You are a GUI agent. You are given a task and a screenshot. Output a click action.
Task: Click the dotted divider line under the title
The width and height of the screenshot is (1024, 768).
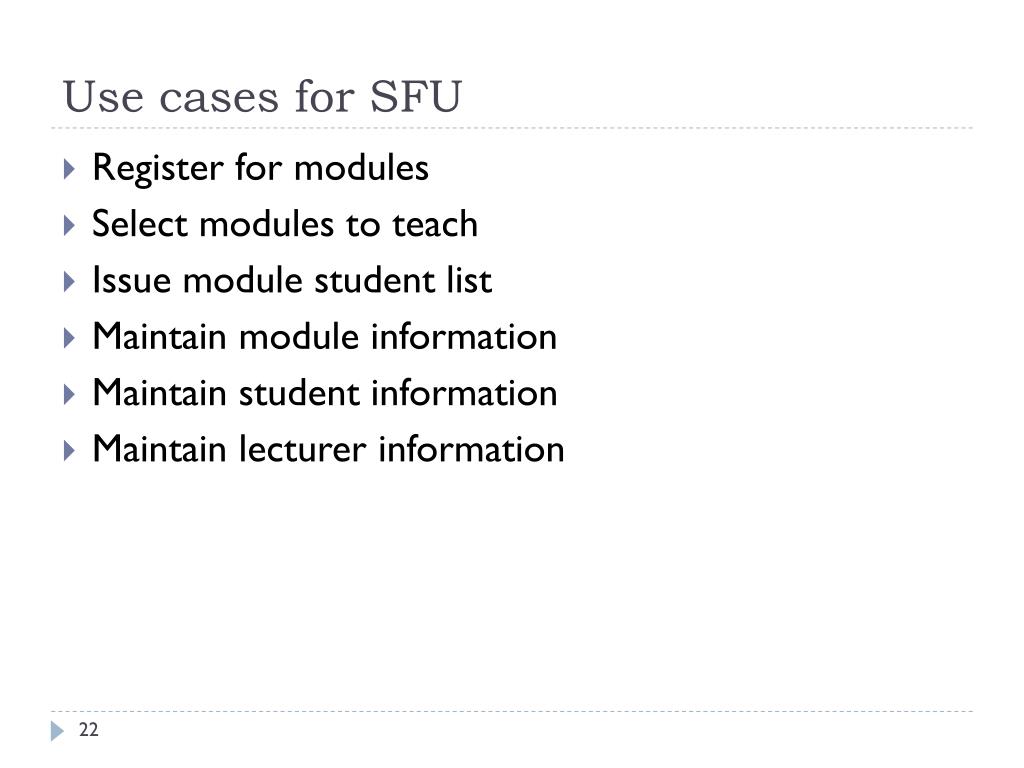512,128
